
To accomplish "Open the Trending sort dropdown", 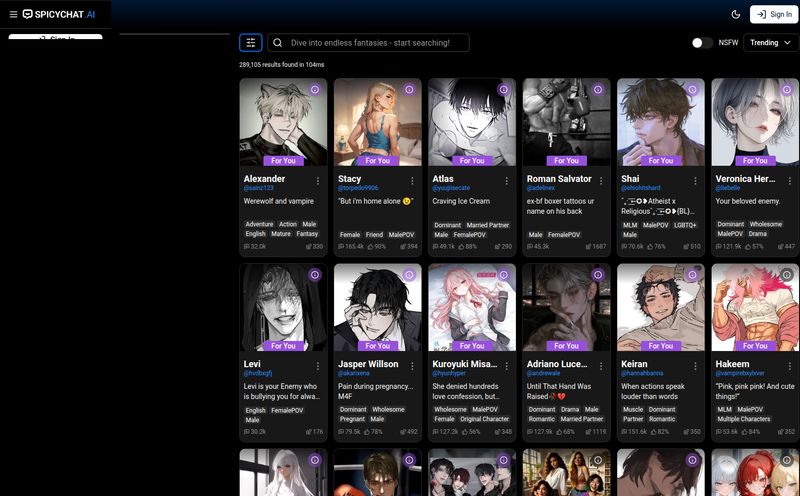I will pos(771,43).
